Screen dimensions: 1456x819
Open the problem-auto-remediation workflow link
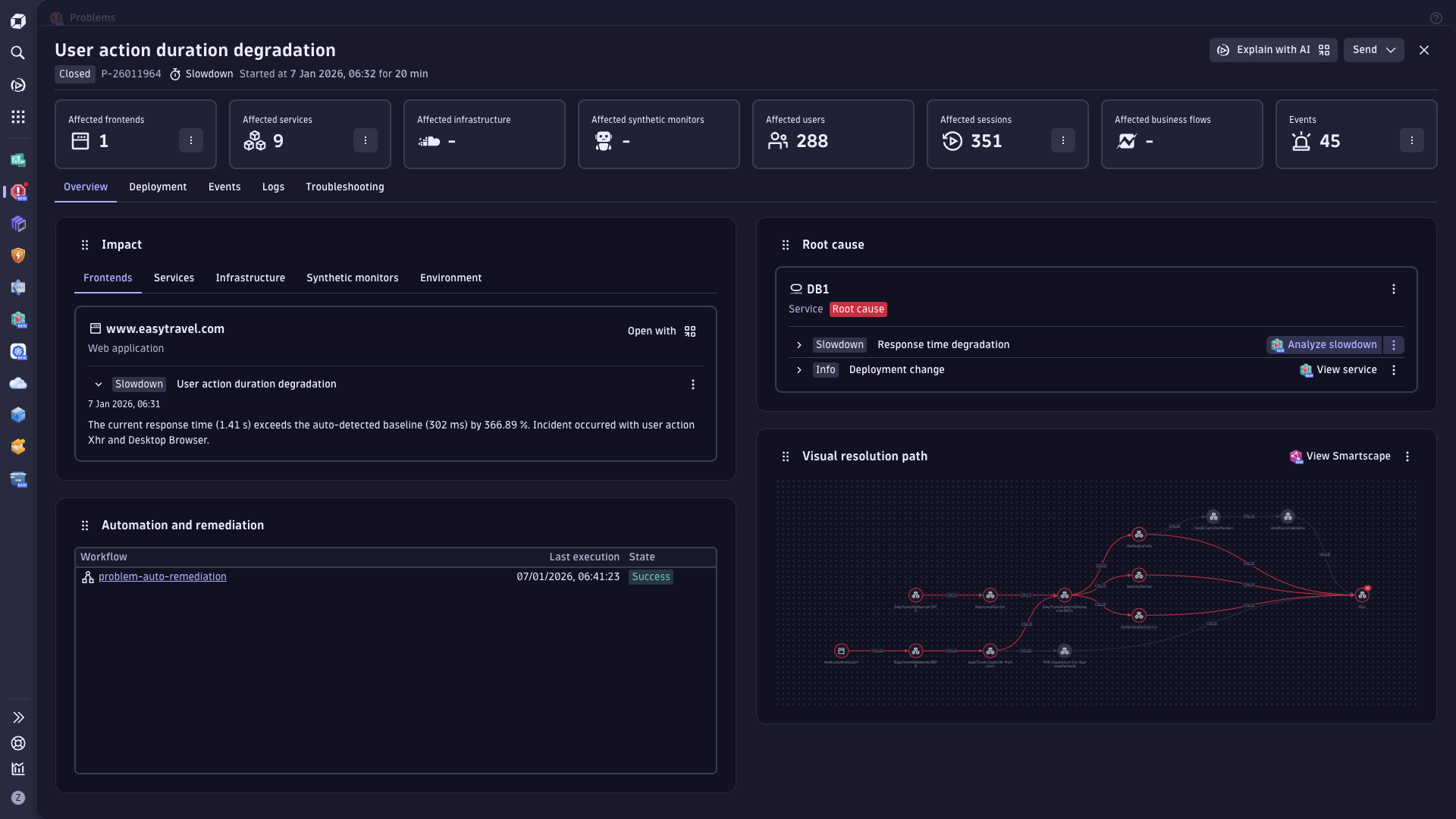[162, 577]
